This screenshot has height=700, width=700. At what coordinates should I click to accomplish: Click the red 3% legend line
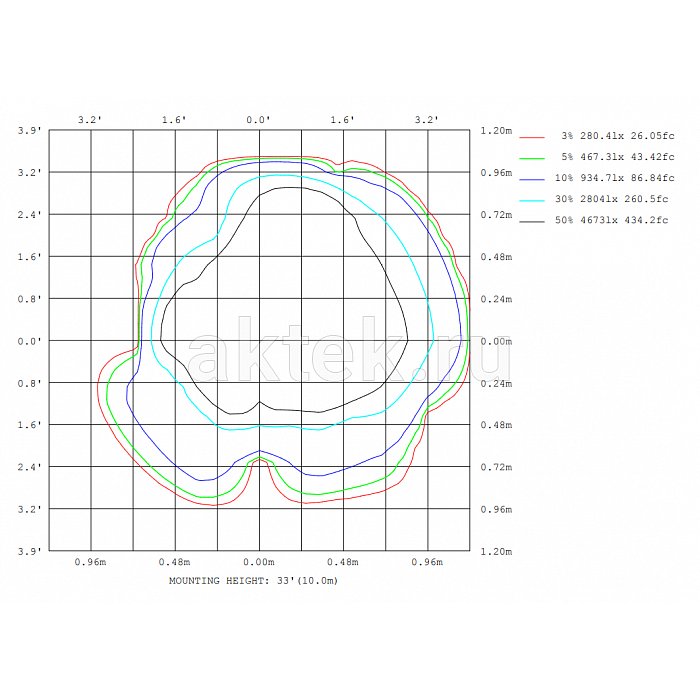click(x=532, y=138)
